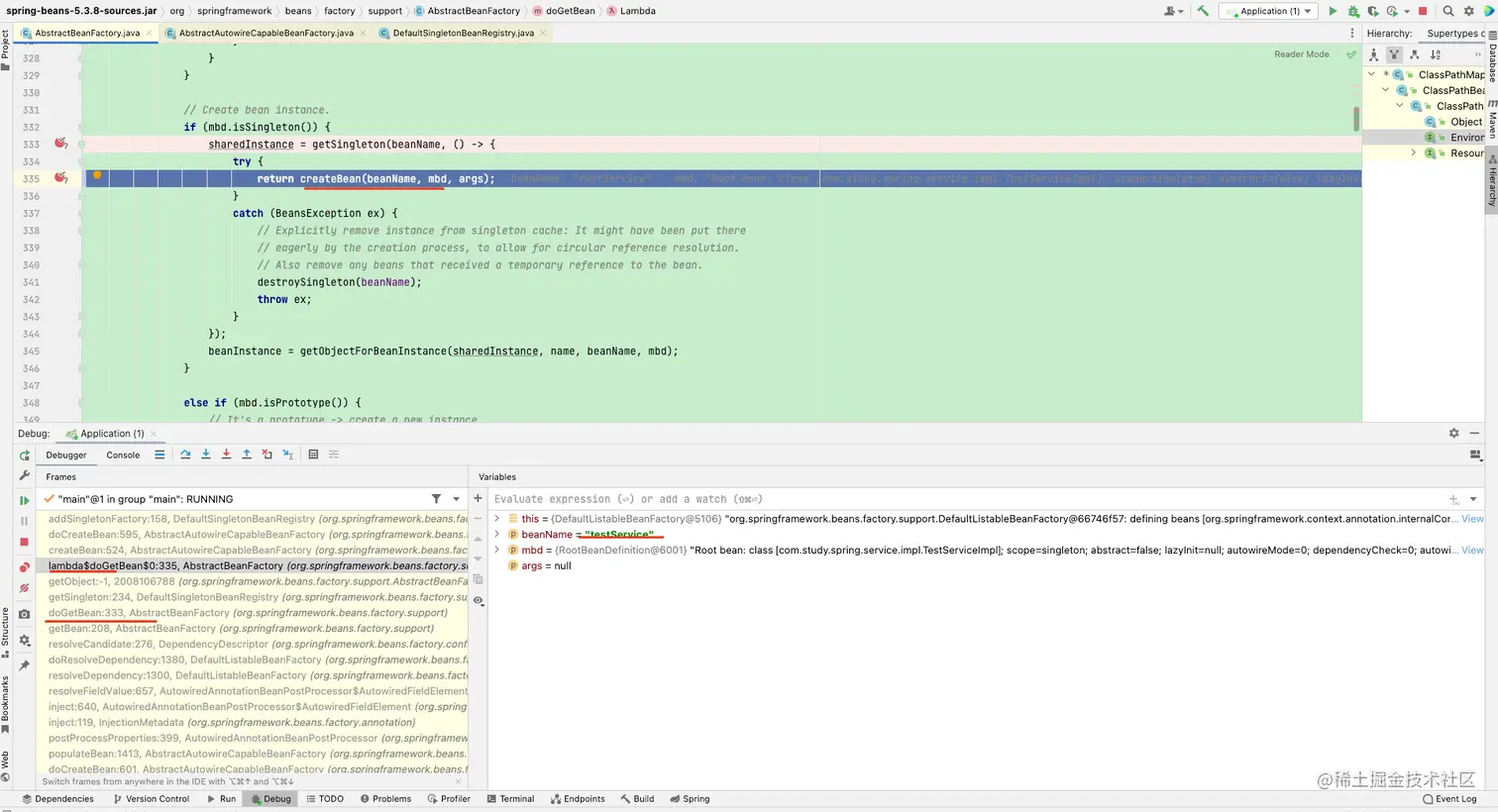
Task: Open Search Everywhere magnifier
Action: pos(1448,11)
